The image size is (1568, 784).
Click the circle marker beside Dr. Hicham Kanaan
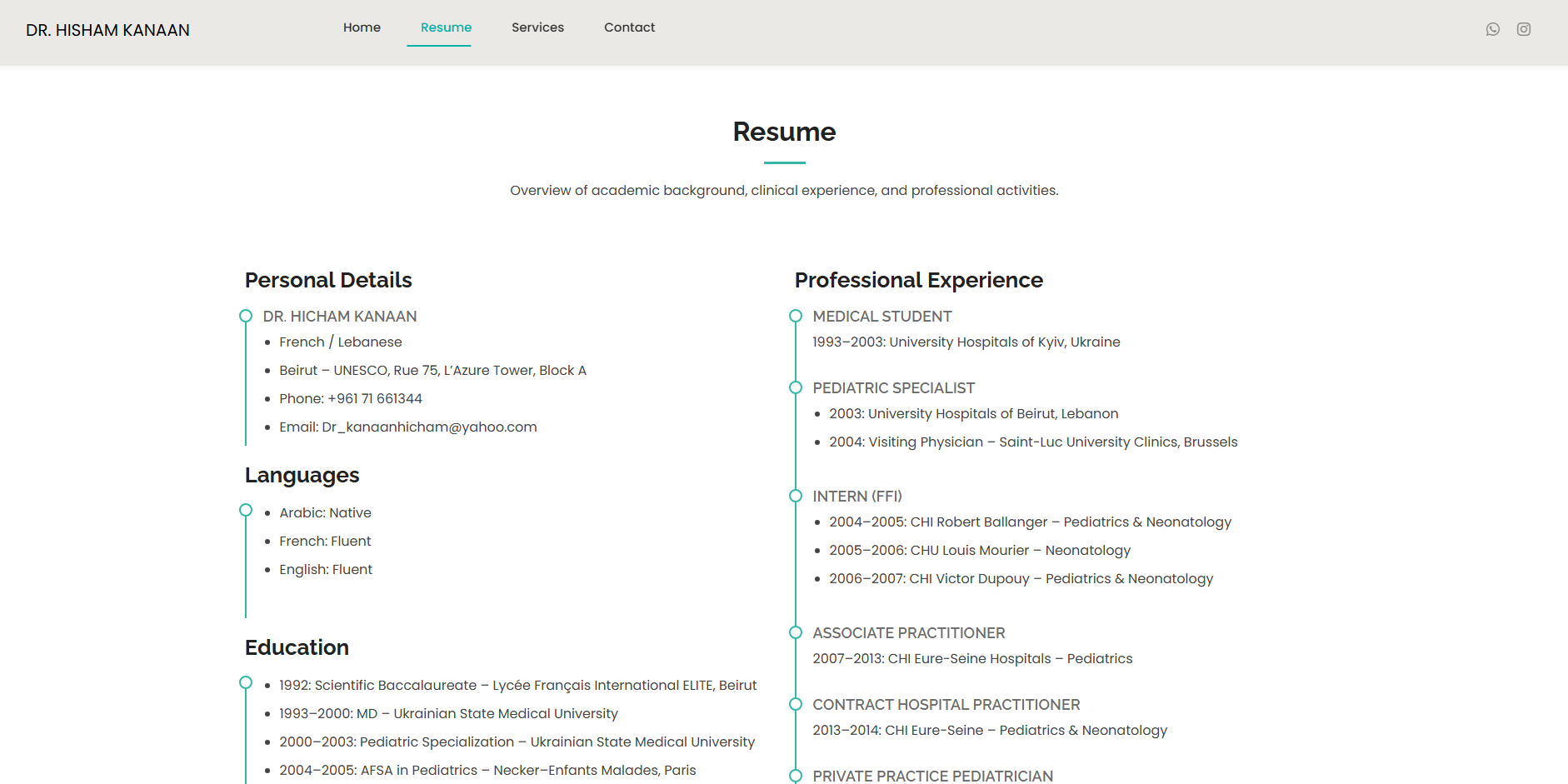246,316
